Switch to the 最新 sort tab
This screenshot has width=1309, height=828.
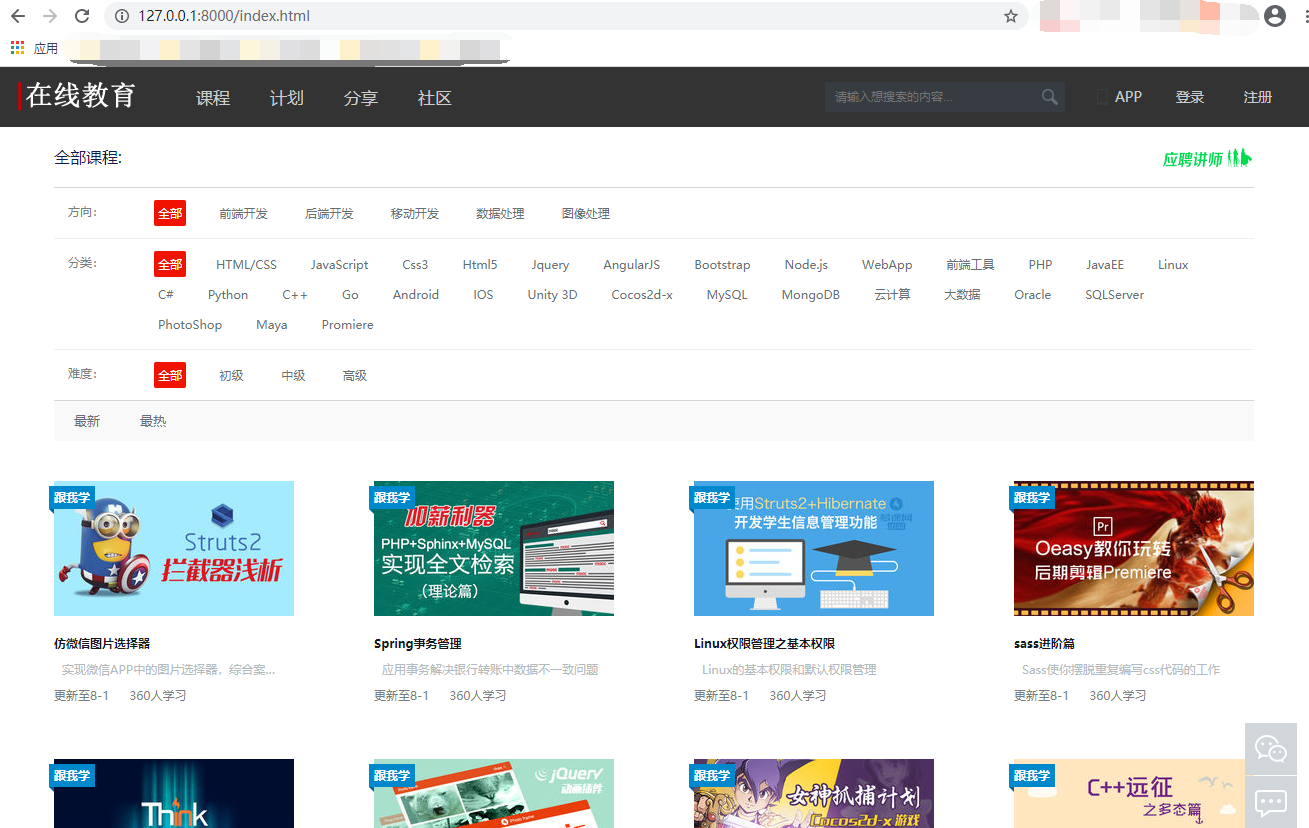pyautogui.click(x=87, y=421)
